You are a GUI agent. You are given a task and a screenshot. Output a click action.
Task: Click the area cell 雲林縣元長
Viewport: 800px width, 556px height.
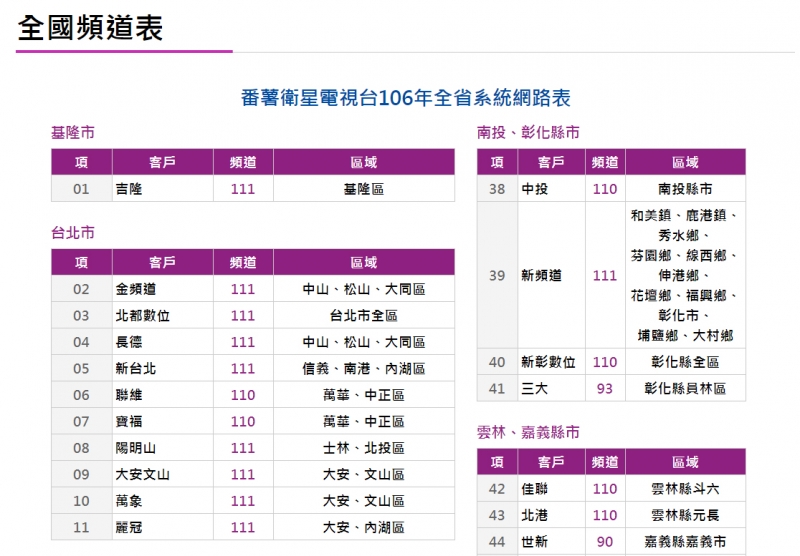tap(685, 515)
